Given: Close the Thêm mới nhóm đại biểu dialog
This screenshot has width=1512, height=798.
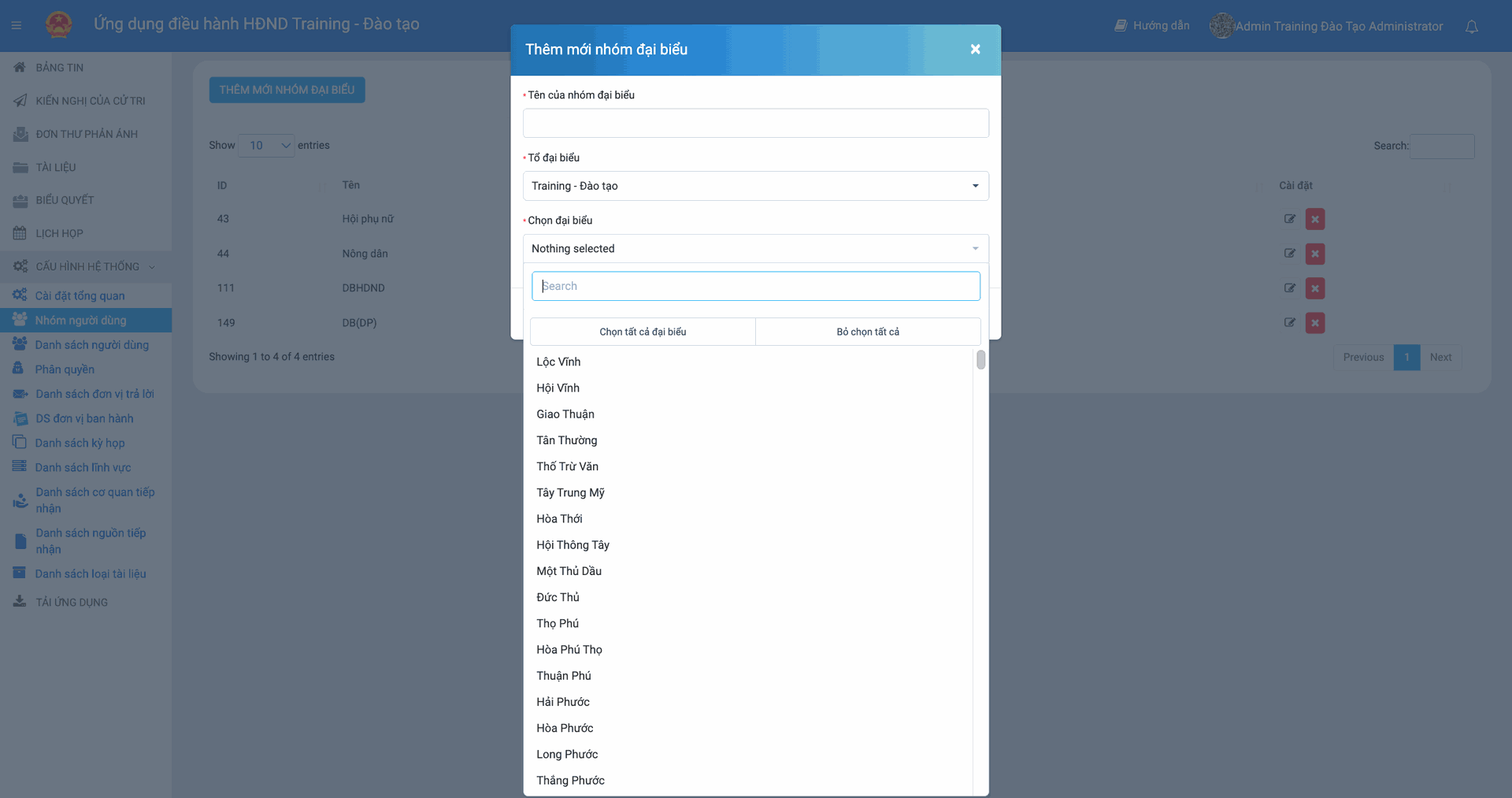Looking at the screenshot, I should [975, 50].
